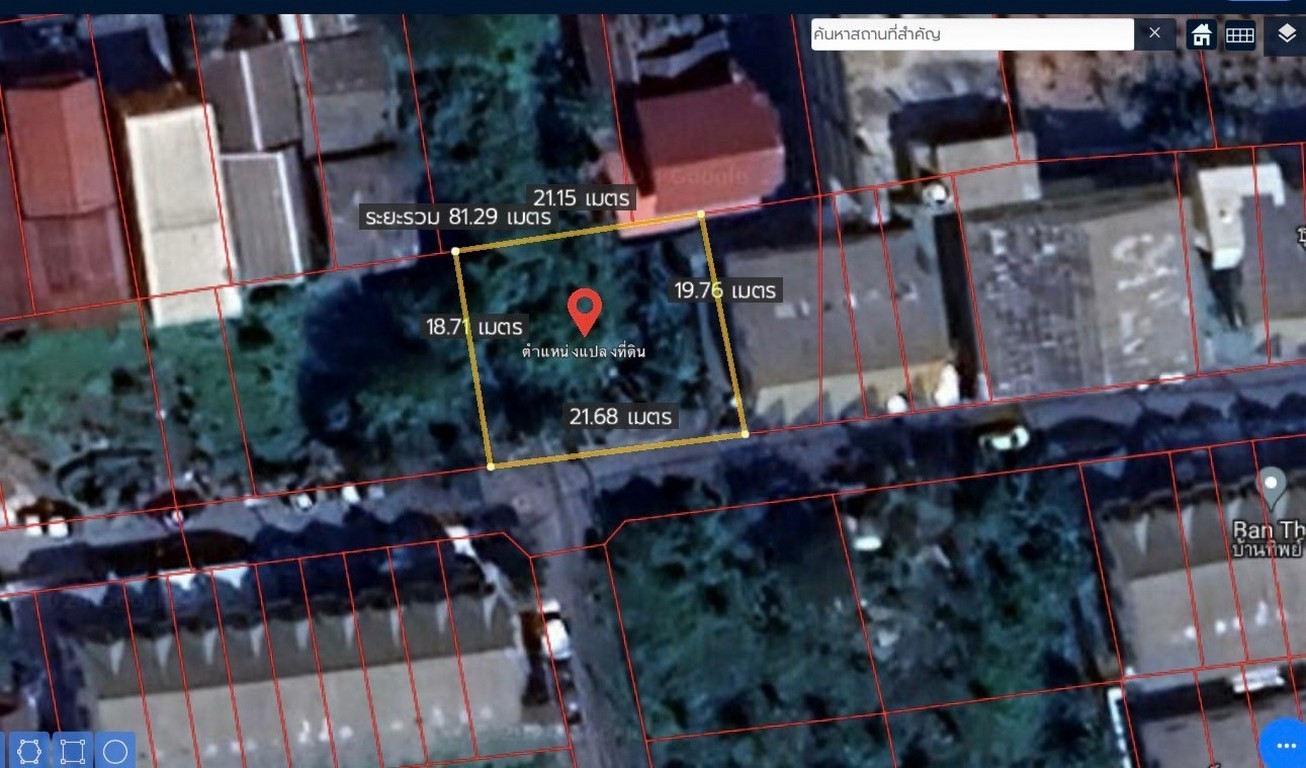The image size is (1306, 768).
Task: Click the Ban Th place marker
Action: (x=1272, y=488)
